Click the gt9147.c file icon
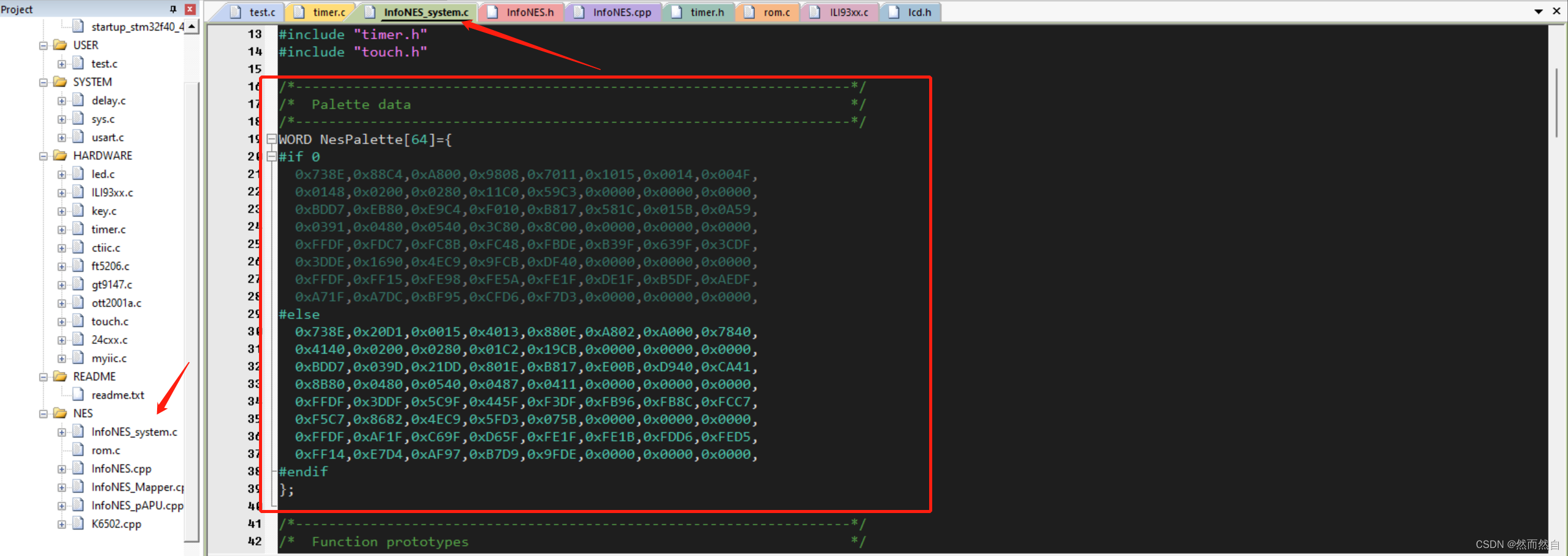Screen dimensions: 1568x556 click(x=78, y=284)
